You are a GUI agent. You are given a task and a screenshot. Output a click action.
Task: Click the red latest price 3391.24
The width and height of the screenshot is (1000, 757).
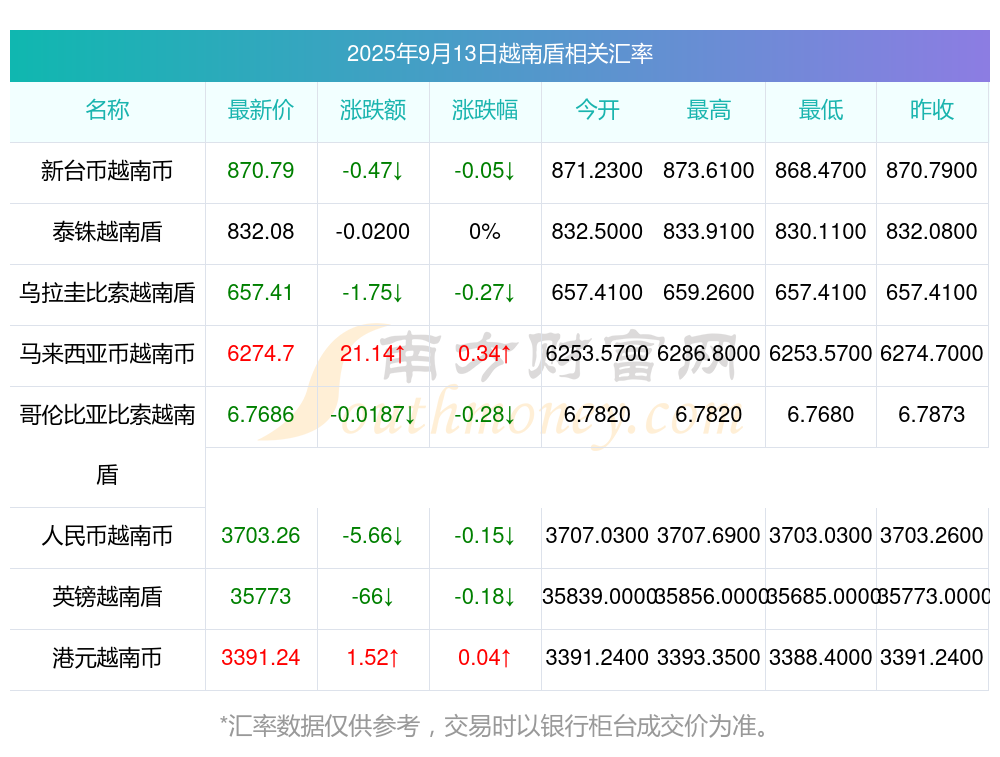click(x=261, y=658)
